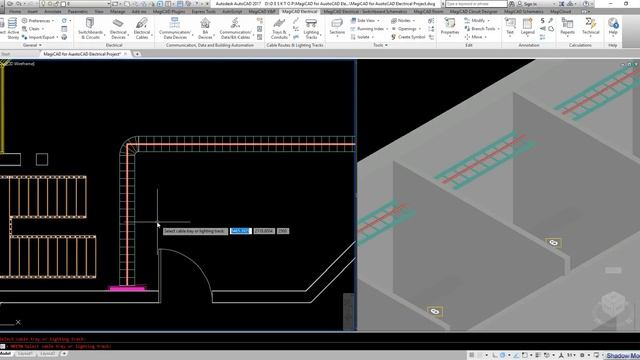
Task: Select the Lighting Tracks tool
Action: coord(311,28)
